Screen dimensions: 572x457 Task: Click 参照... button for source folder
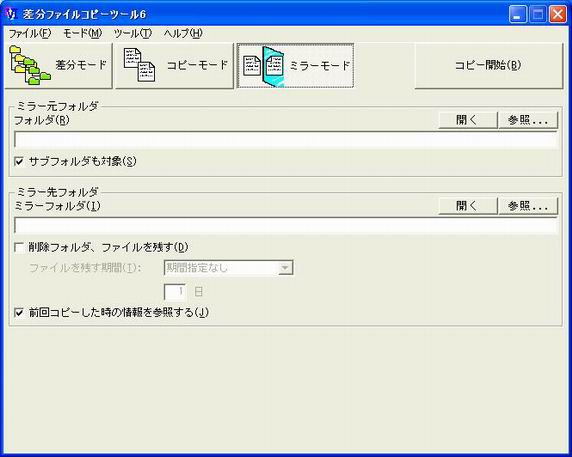pos(528,120)
